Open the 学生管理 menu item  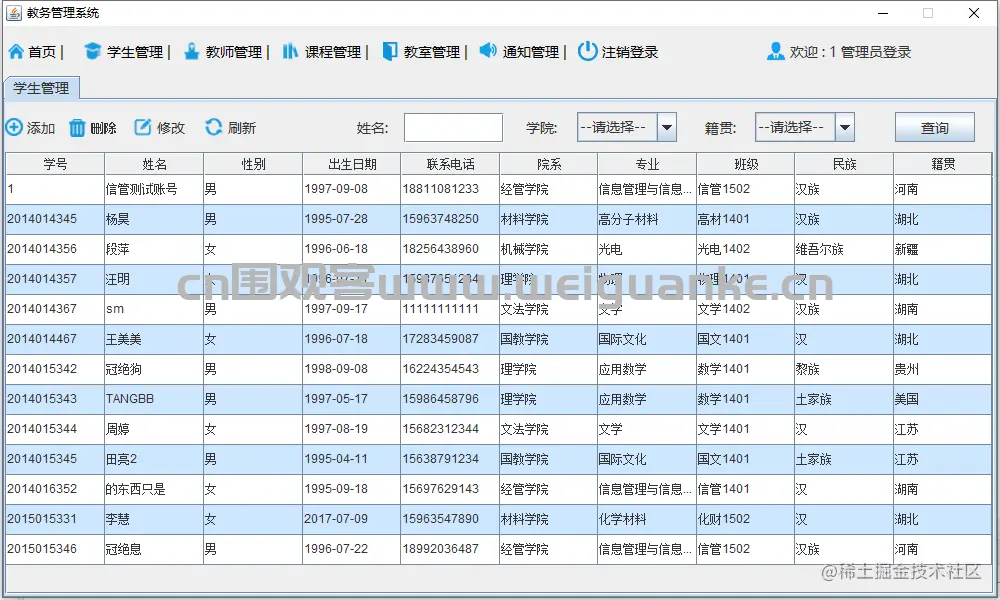coord(135,52)
